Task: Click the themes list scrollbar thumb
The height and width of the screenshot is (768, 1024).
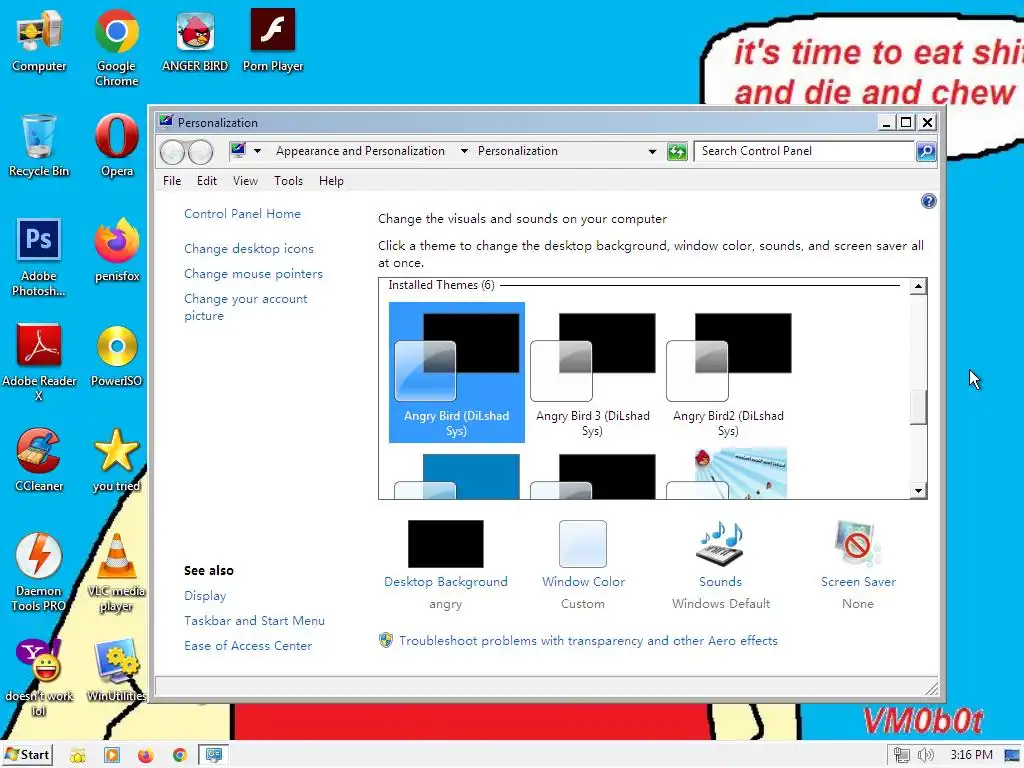Action: point(918,408)
